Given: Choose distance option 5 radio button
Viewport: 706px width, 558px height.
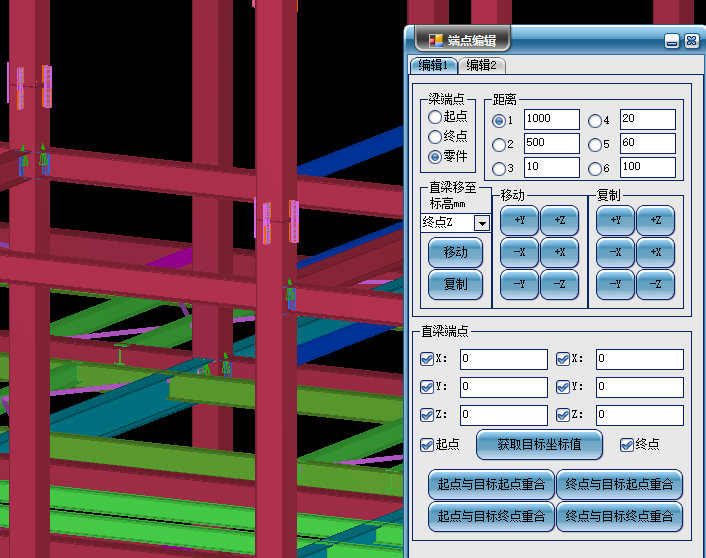Looking at the screenshot, I should point(595,145).
